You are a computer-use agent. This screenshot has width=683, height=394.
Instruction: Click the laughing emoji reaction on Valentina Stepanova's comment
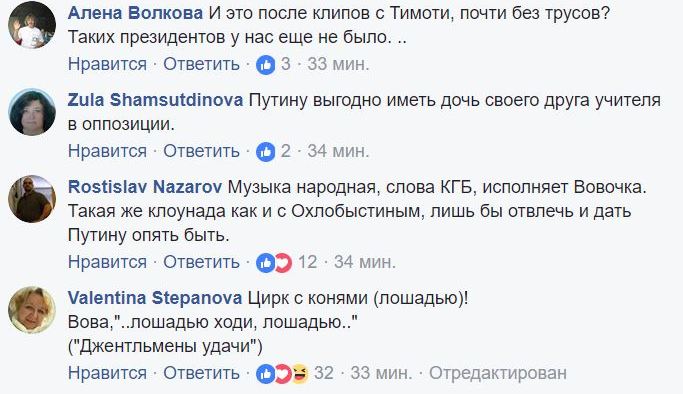point(300,374)
